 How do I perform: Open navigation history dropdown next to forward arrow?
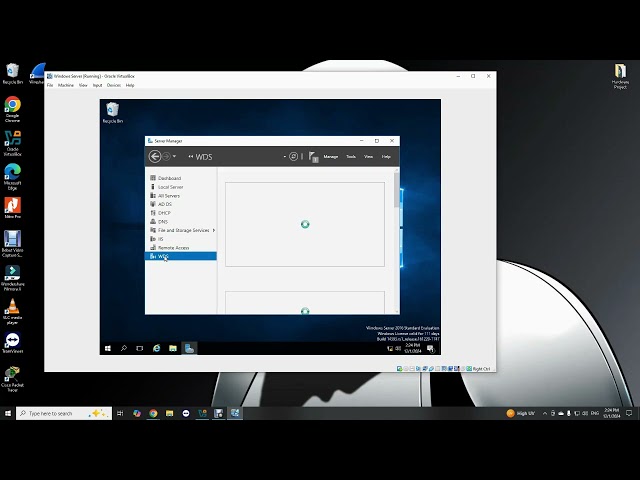tap(174, 156)
